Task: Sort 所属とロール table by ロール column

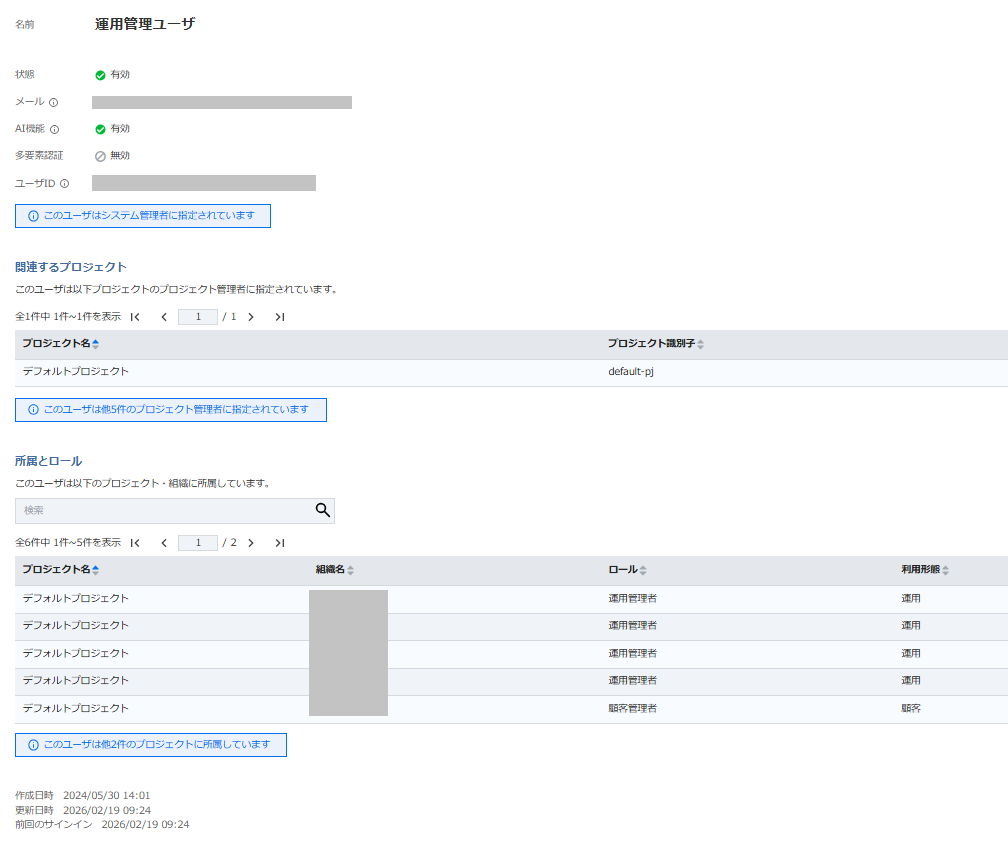Action: tap(643, 570)
